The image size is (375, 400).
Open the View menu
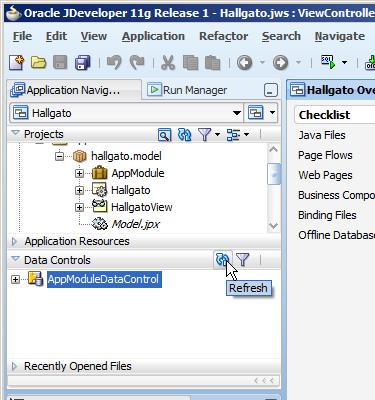click(94, 36)
